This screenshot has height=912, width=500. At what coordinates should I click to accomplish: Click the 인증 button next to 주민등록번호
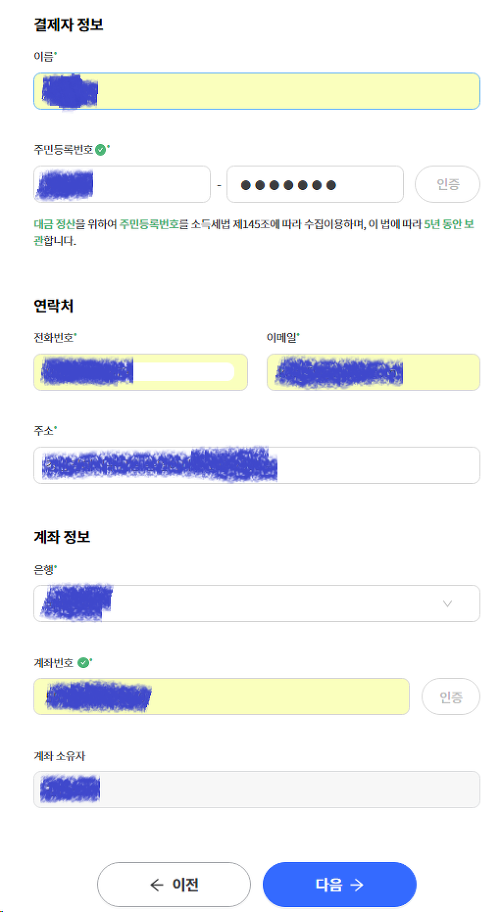pos(447,184)
